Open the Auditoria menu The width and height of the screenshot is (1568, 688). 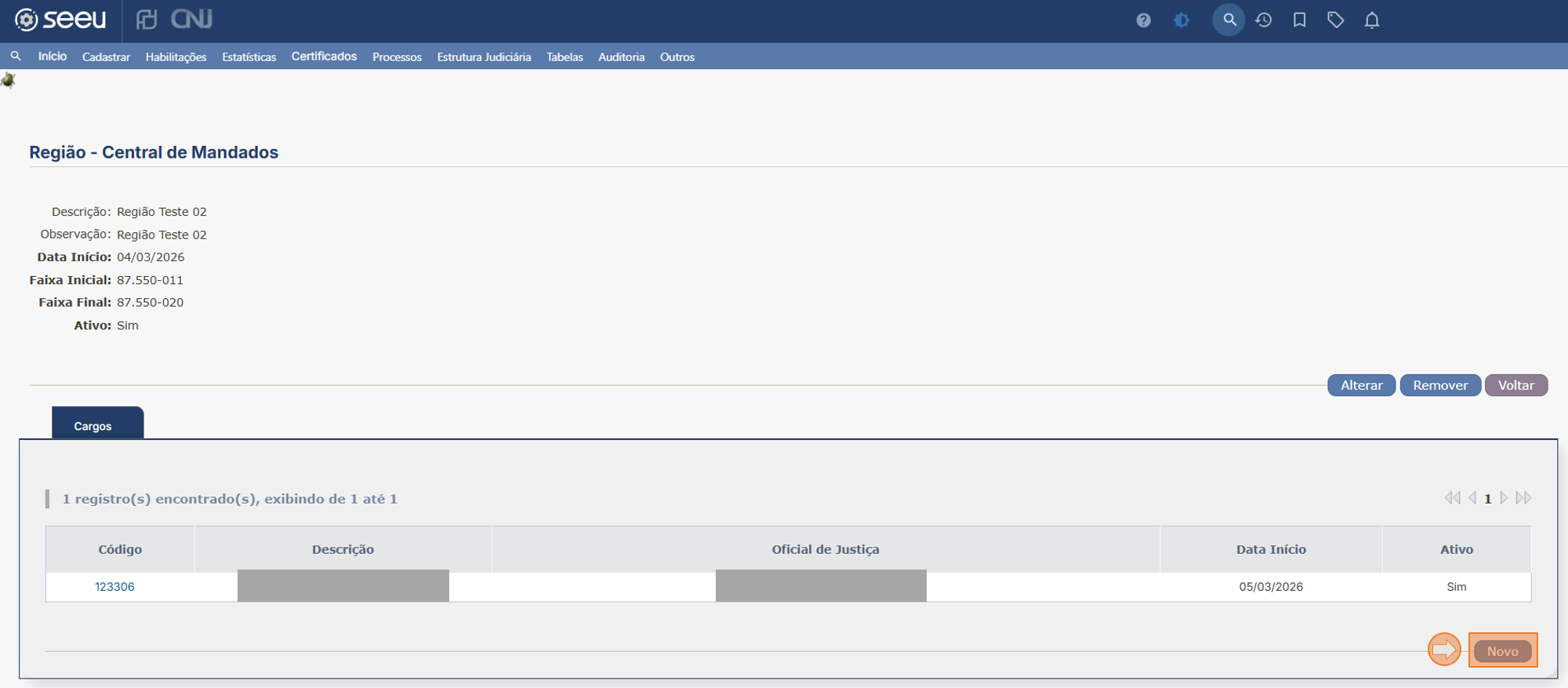[621, 57]
